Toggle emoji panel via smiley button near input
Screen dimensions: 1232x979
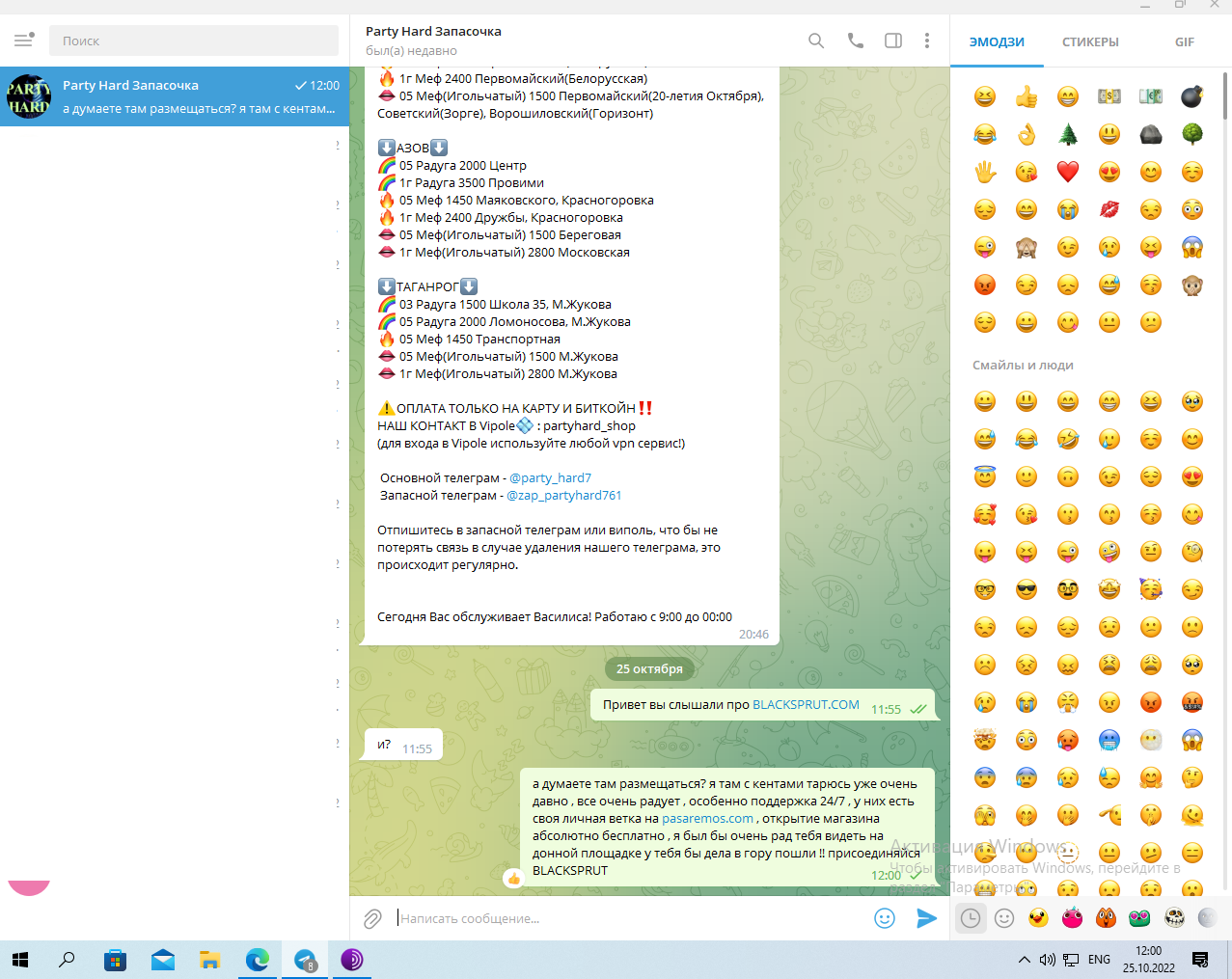click(885, 918)
